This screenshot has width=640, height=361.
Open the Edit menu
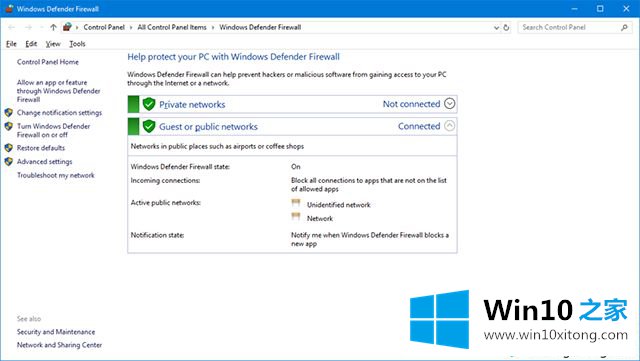pyautogui.click(x=31, y=44)
